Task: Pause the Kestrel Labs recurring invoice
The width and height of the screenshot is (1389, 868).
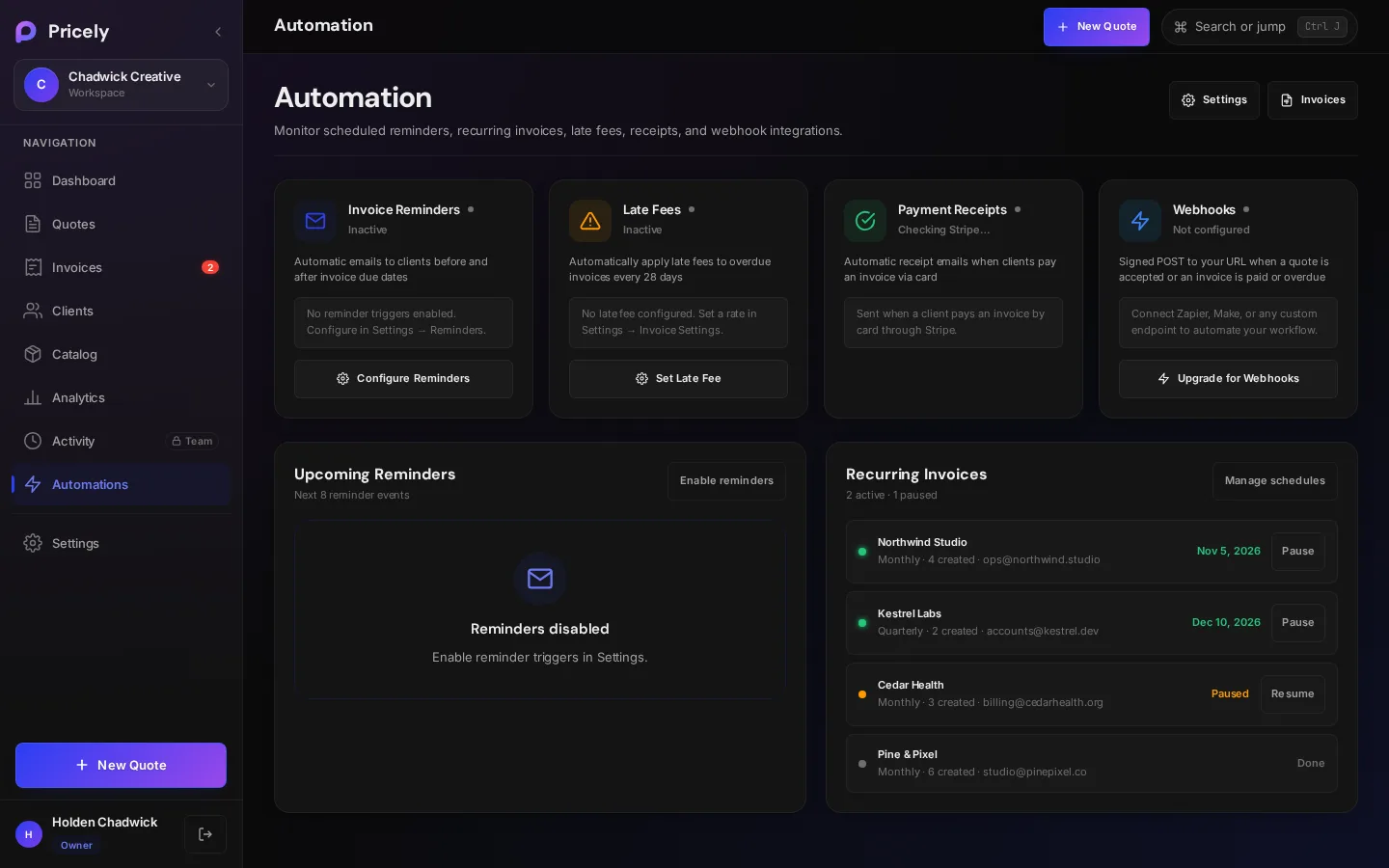Action: pyautogui.click(x=1298, y=623)
